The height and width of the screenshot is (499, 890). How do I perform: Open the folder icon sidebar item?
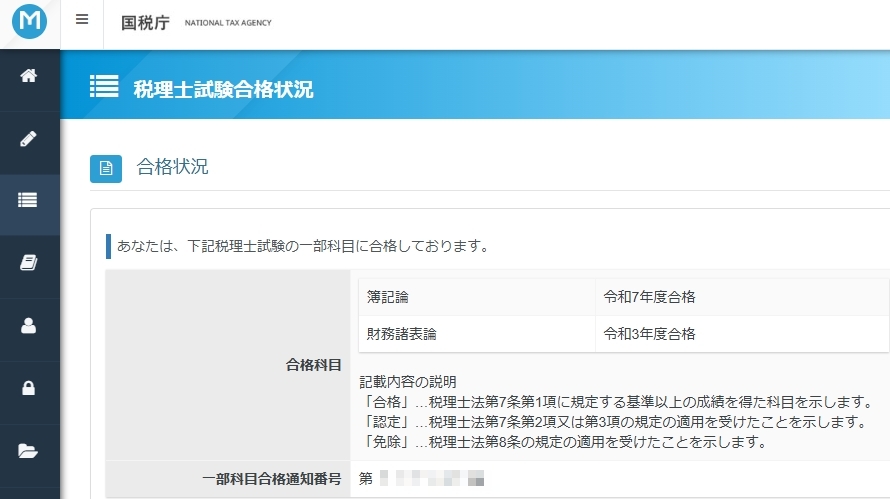click(x=29, y=450)
